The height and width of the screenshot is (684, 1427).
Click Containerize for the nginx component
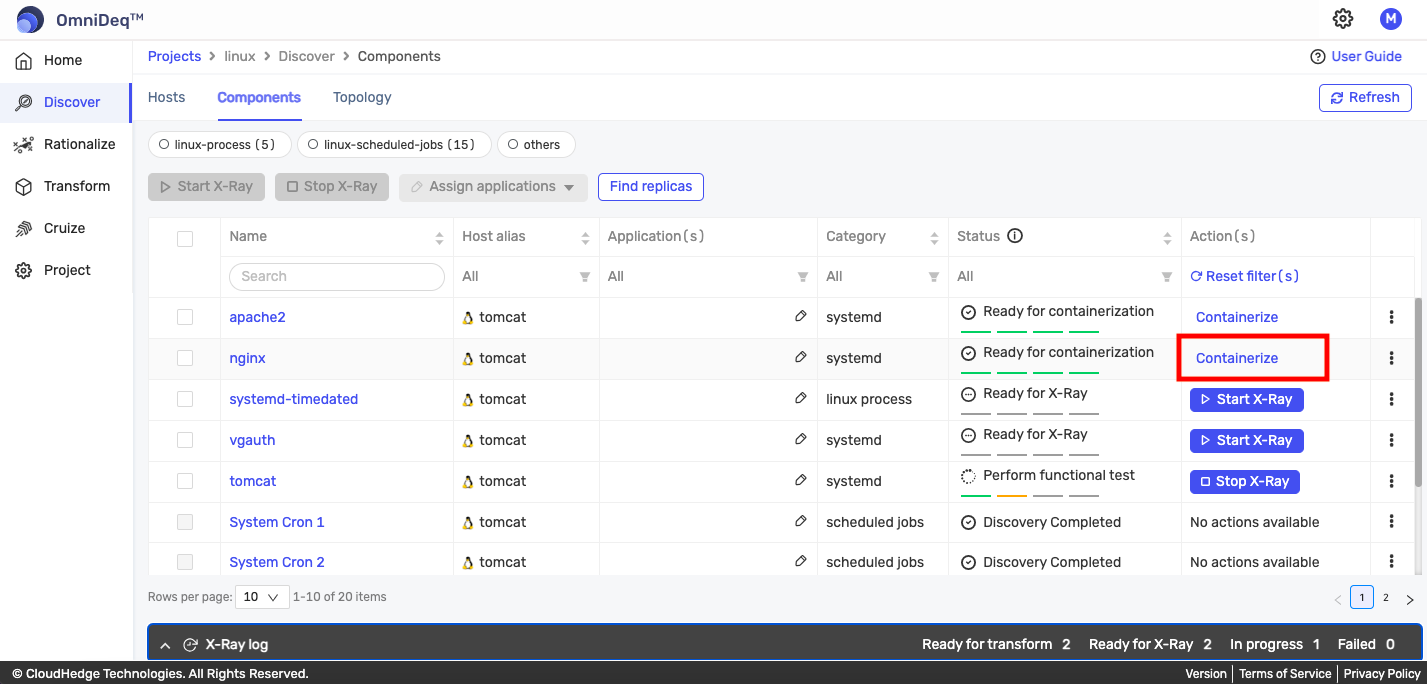click(1237, 358)
